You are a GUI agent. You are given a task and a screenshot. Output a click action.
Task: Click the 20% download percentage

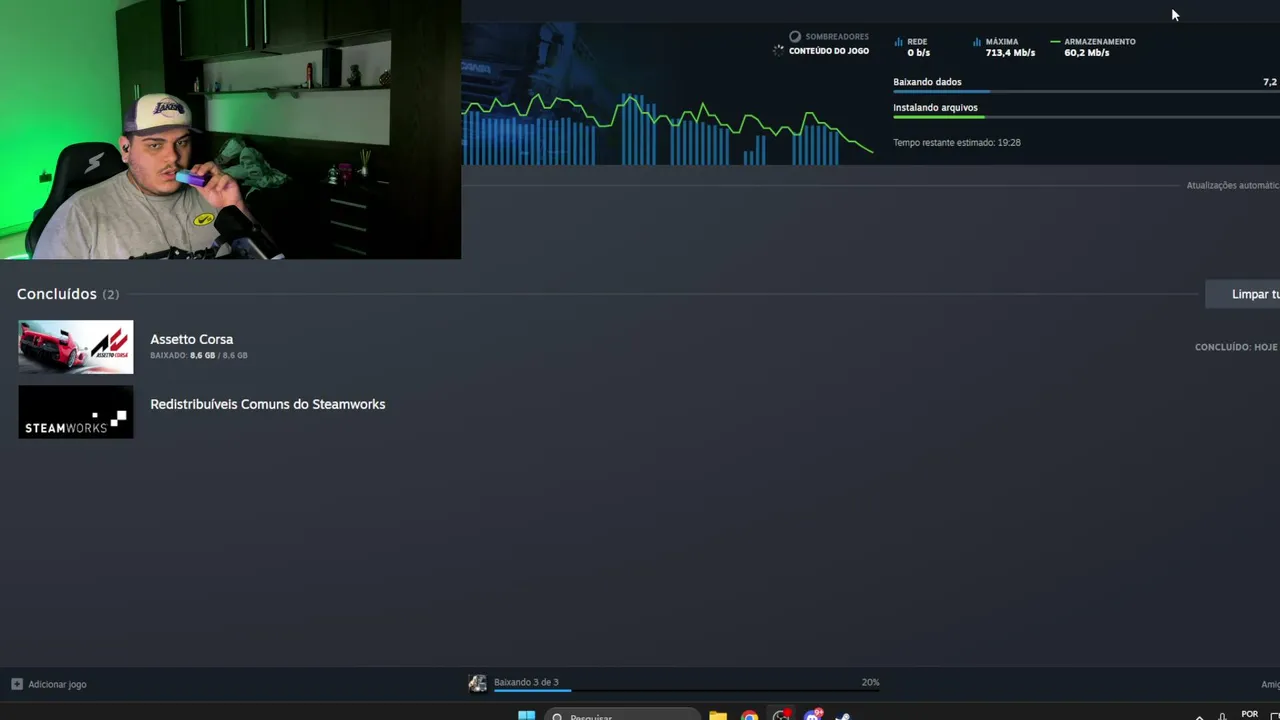pos(870,682)
